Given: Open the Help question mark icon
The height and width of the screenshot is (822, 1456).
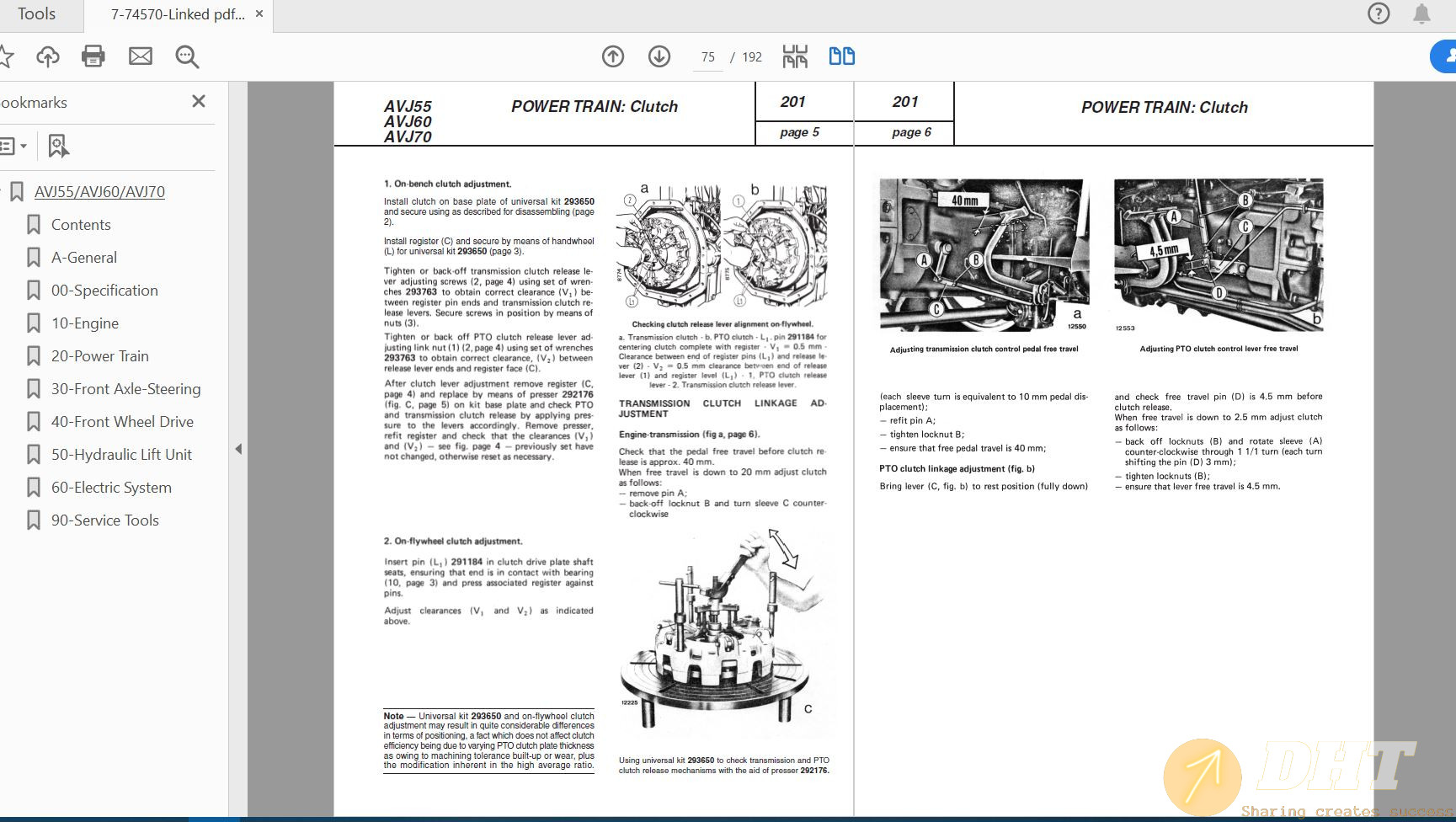Looking at the screenshot, I should 1379,13.
